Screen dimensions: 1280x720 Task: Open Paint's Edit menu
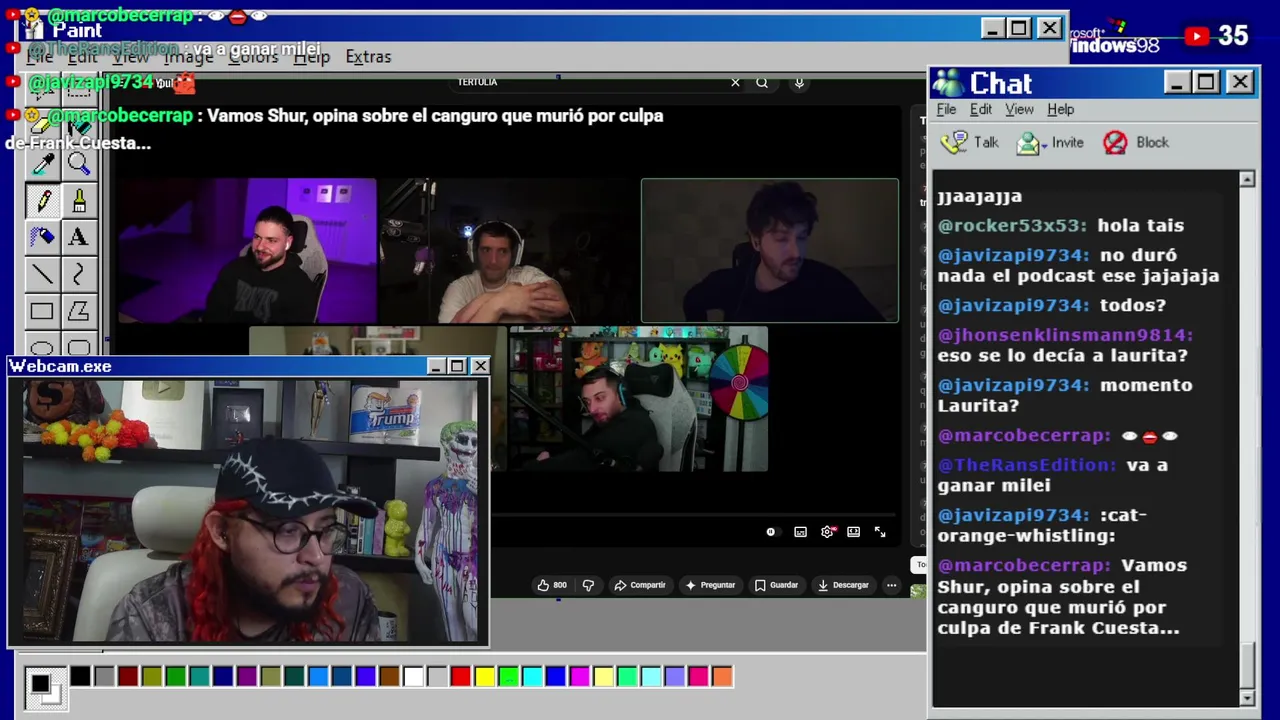click(82, 57)
